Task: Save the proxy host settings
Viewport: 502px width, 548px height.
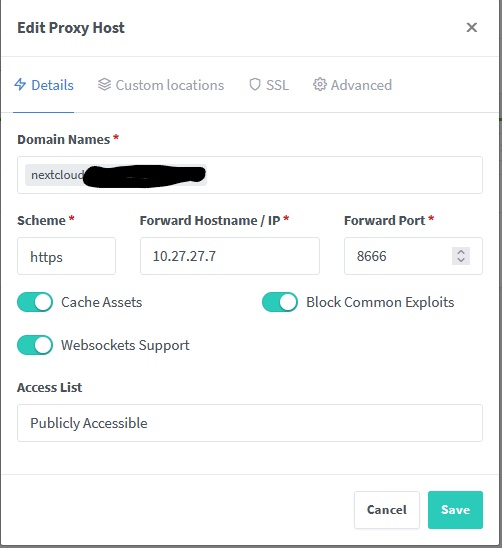Action: (x=455, y=510)
